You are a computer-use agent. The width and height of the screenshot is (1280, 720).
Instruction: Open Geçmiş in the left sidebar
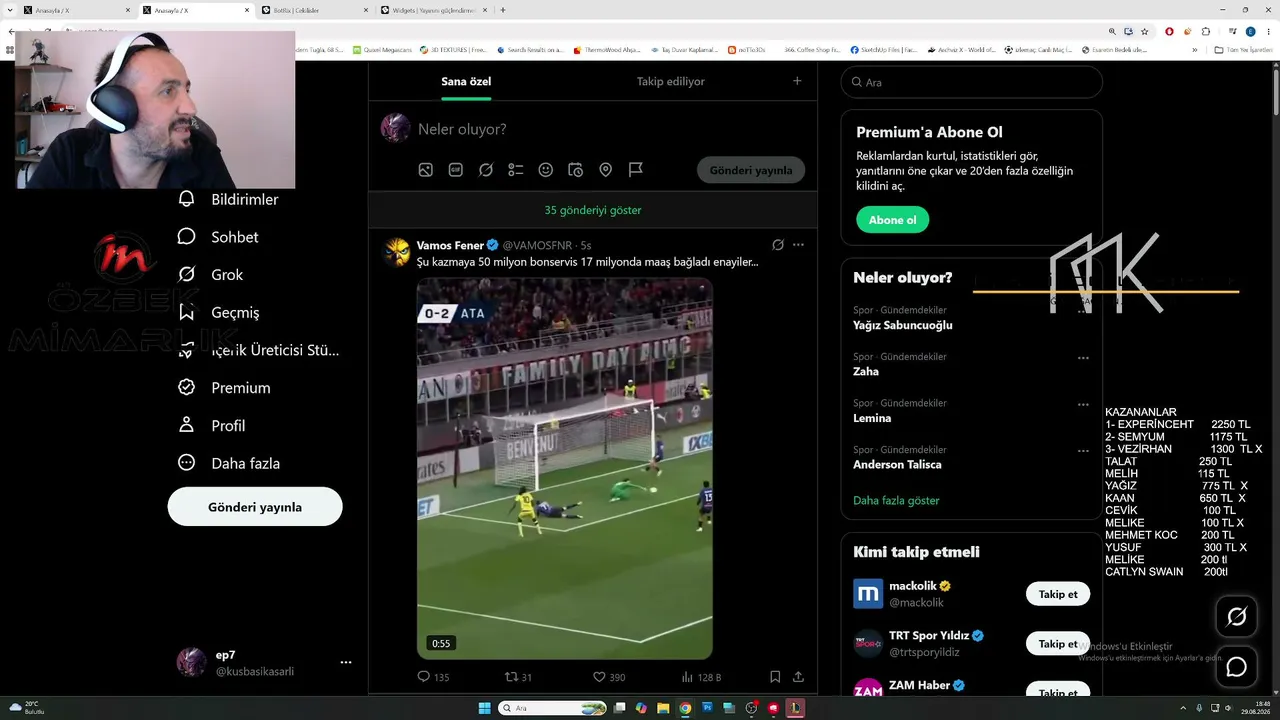point(218,313)
